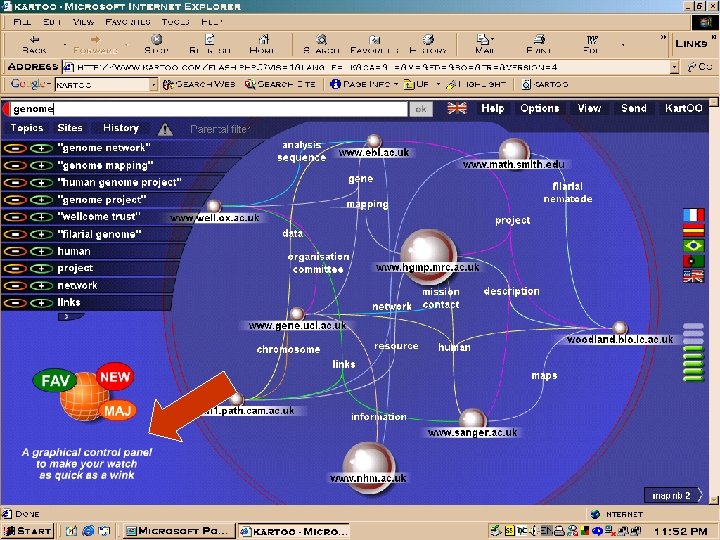Open the View menu in menu bar

(x=83, y=22)
